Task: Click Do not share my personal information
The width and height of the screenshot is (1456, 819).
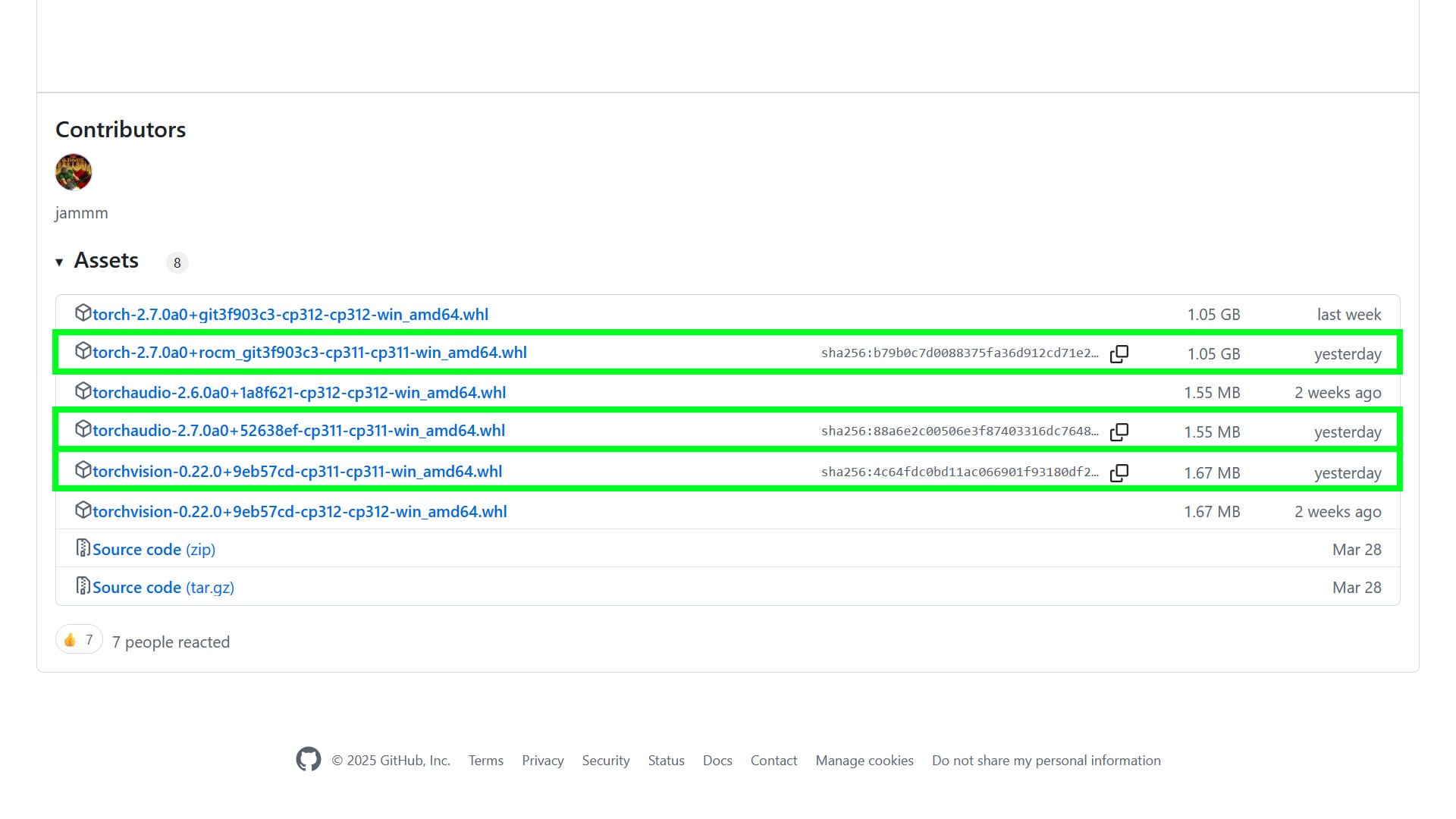Action: [1046, 761]
